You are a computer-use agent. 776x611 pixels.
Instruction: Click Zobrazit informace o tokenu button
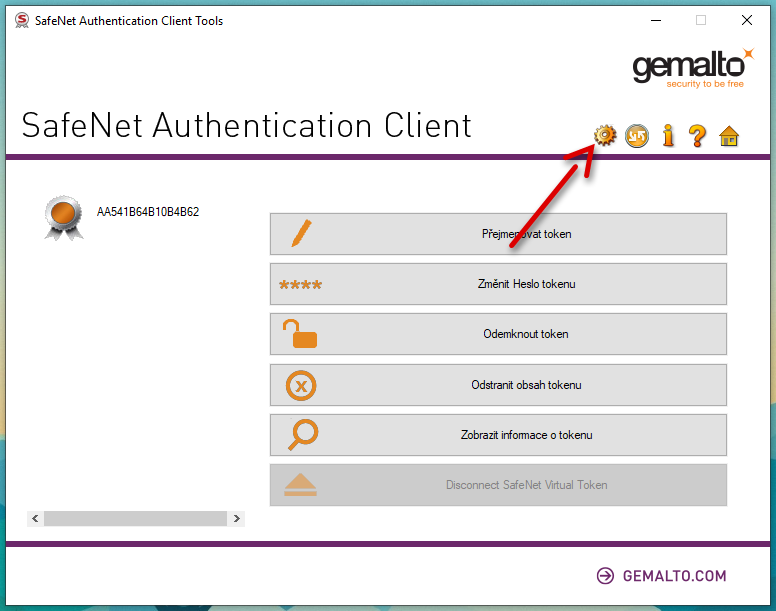pyautogui.click(x=498, y=435)
